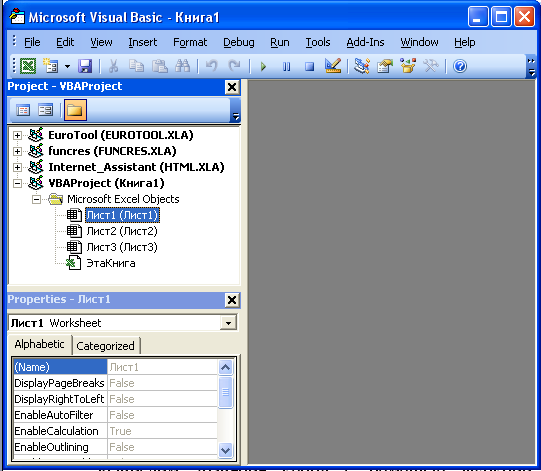The image size is (541, 471).
Task: Open Properties Window toolbar icon
Action: 385,66
